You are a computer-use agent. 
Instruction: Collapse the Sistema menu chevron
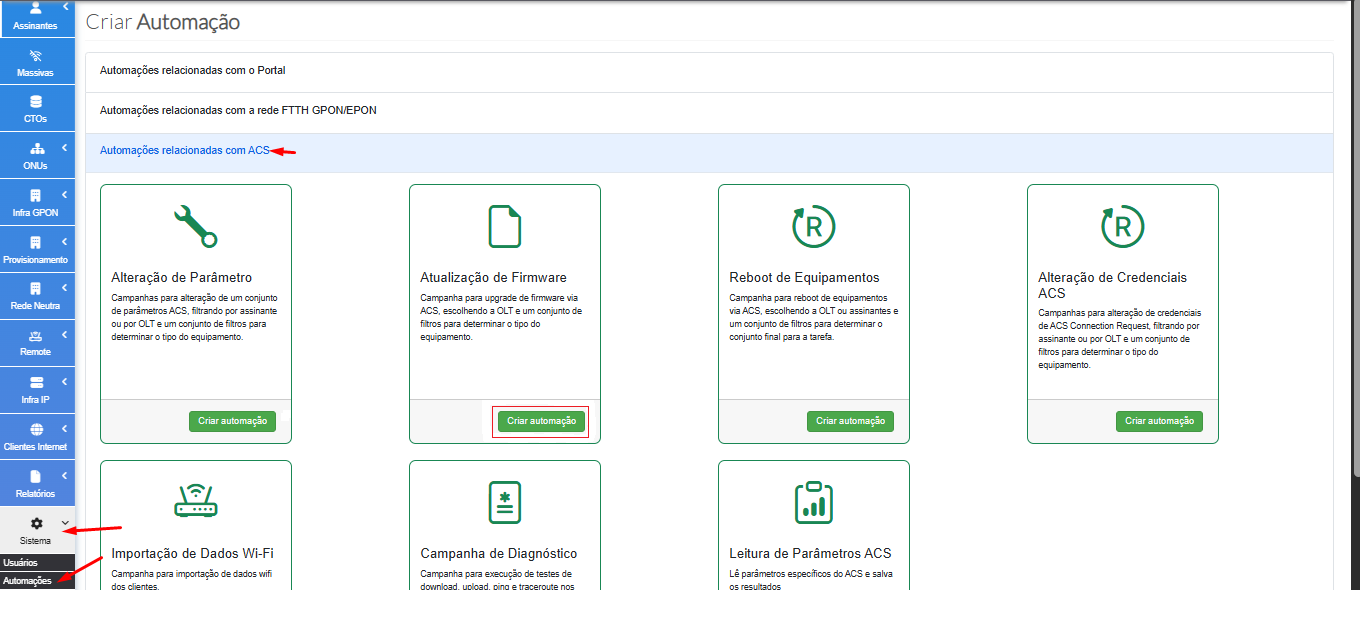(x=65, y=522)
